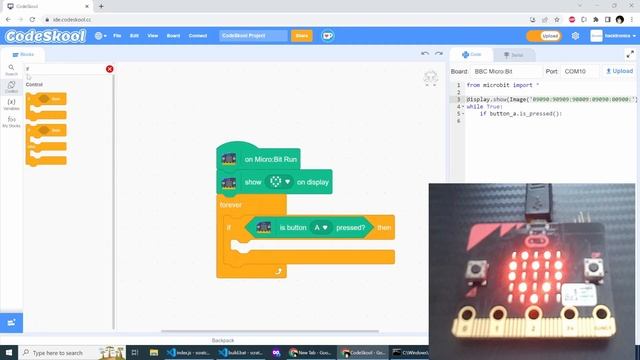640x360 pixels.
Task: Open the Windows Start menu
Action: click(x=9, y=352)
